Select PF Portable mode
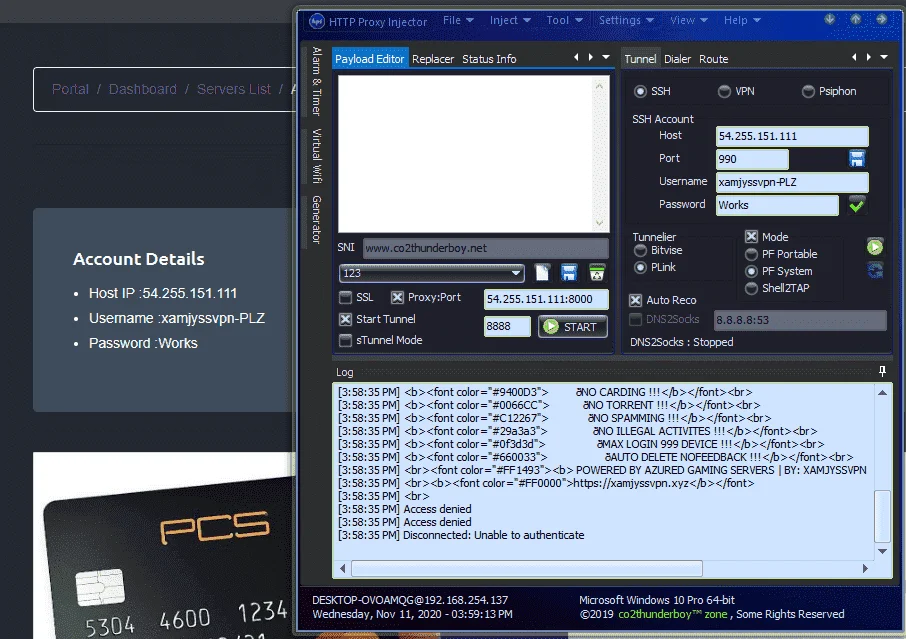 [751, 254]
